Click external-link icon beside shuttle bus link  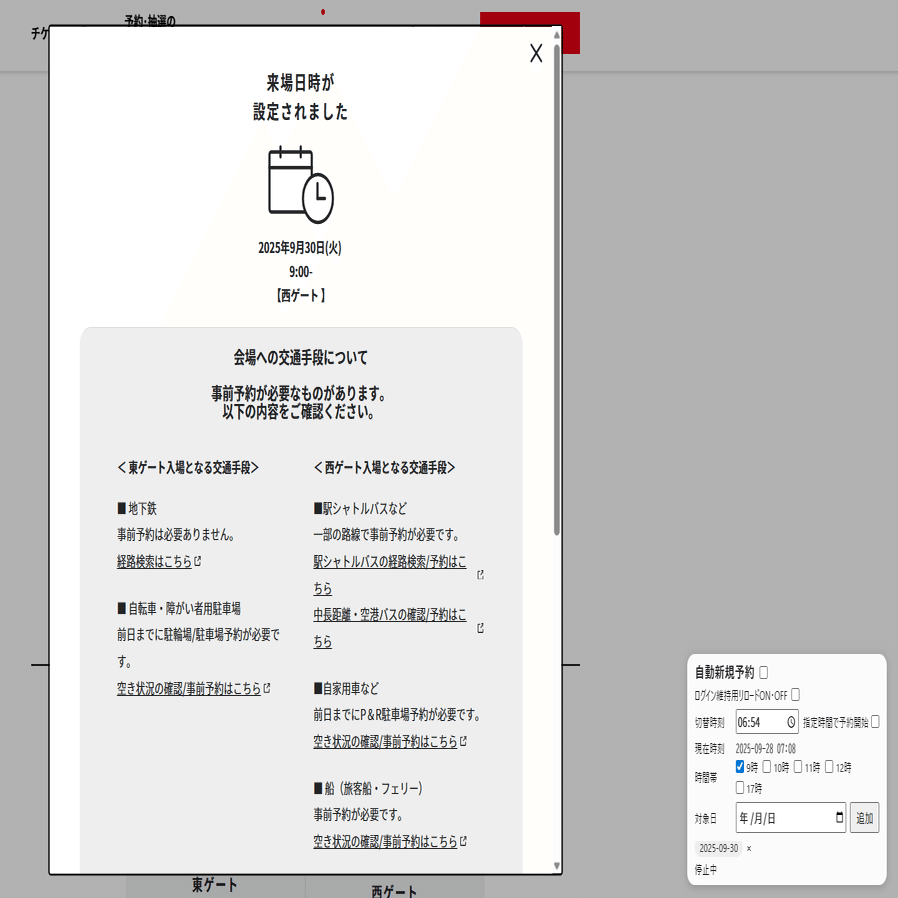(480, 575)
